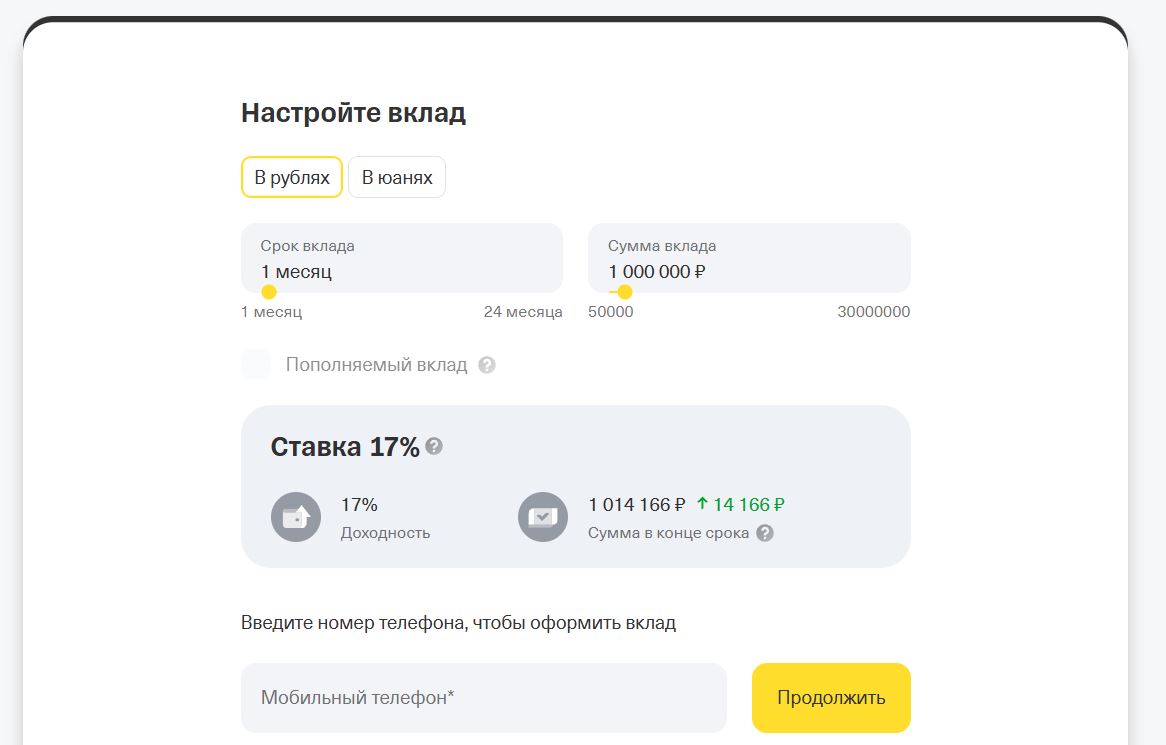Click the Мобильный телефон input field
The height and width of the screenshot is (745, 1166).
(483, 697)
